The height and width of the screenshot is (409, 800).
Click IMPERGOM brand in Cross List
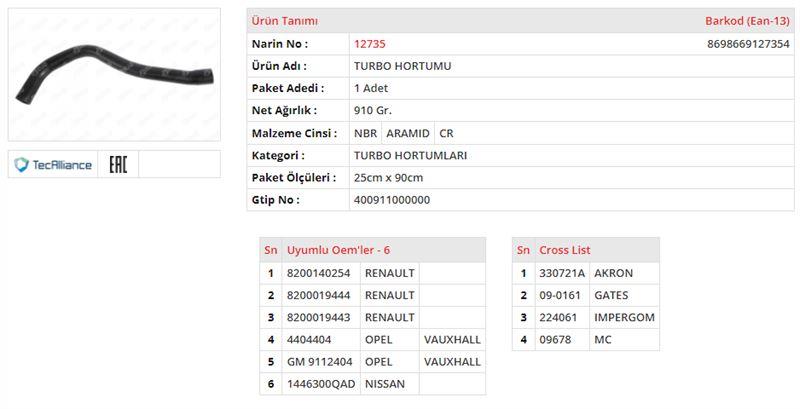pos(624,317)
